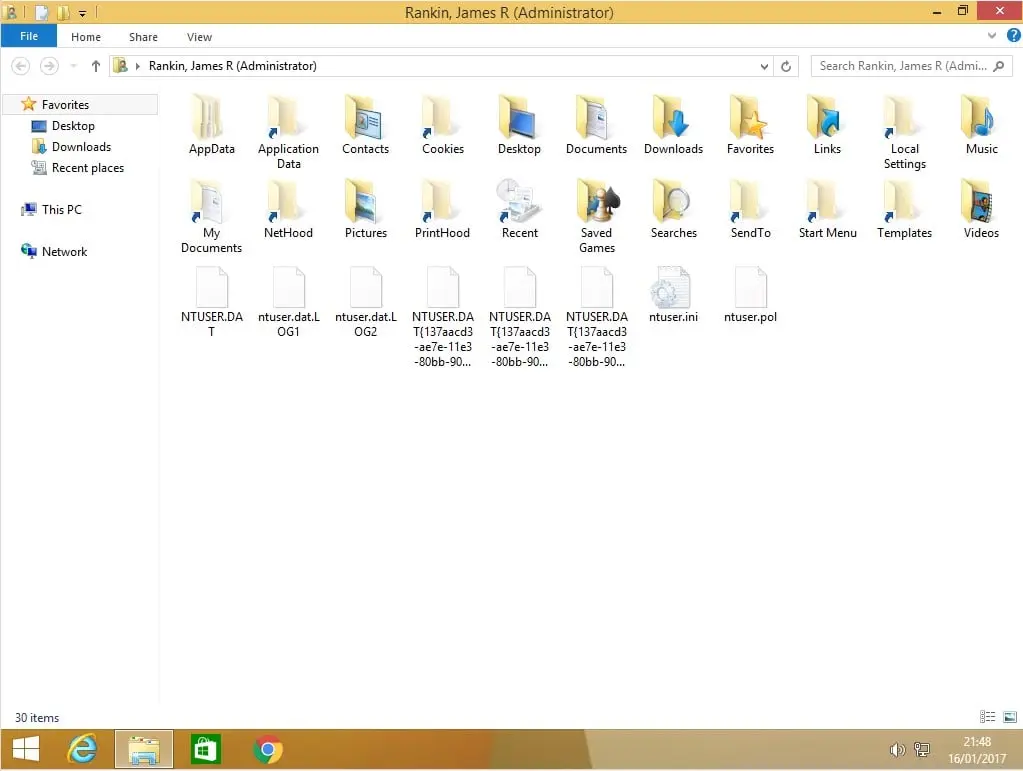Open the Saved Games folder

point(596,217)
